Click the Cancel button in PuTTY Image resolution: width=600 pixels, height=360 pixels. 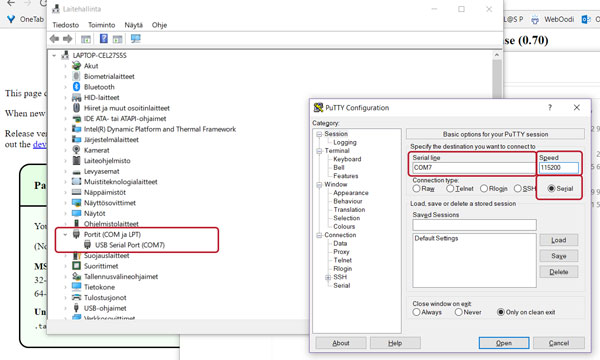coord(559,343)
